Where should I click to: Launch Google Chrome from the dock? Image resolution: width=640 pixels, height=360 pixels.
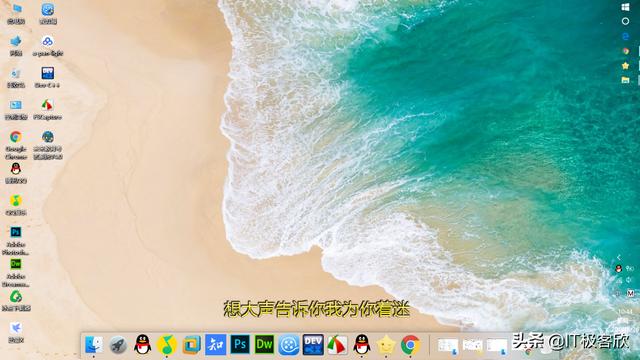coord(410,345)
